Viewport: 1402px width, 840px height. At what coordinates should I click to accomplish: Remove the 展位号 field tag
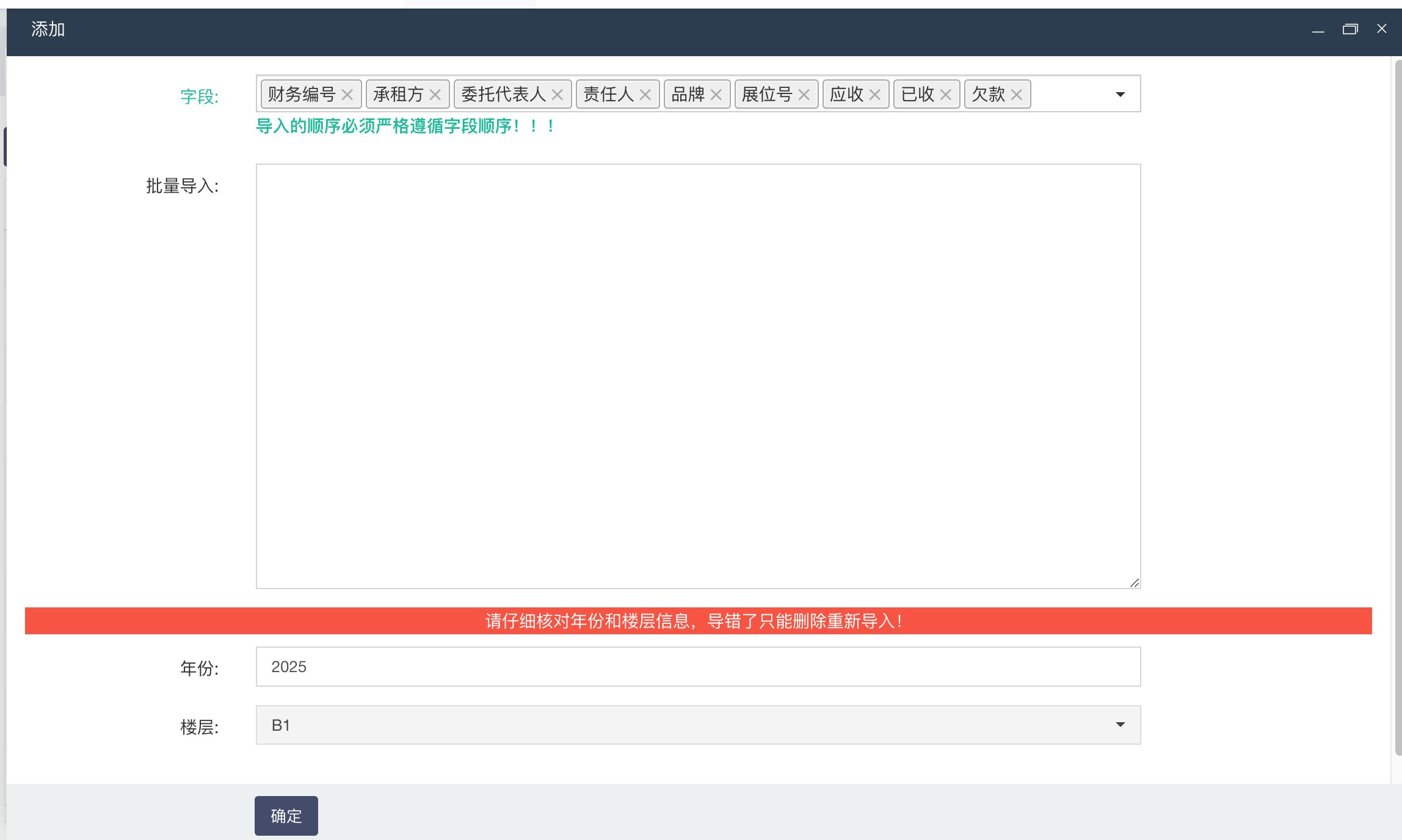coord(804,95)
